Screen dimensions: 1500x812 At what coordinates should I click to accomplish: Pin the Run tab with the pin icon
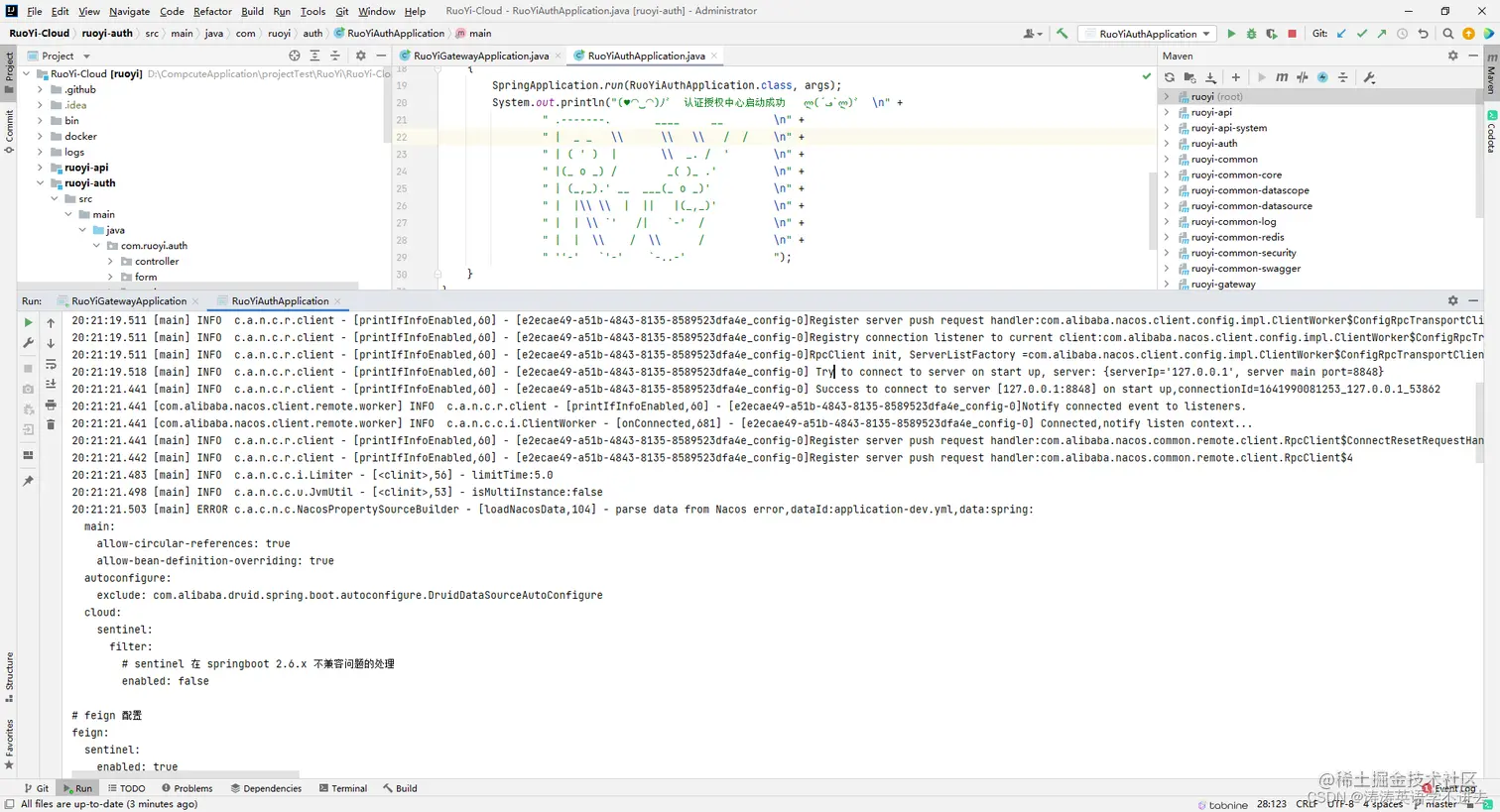(x=28, y=481)
